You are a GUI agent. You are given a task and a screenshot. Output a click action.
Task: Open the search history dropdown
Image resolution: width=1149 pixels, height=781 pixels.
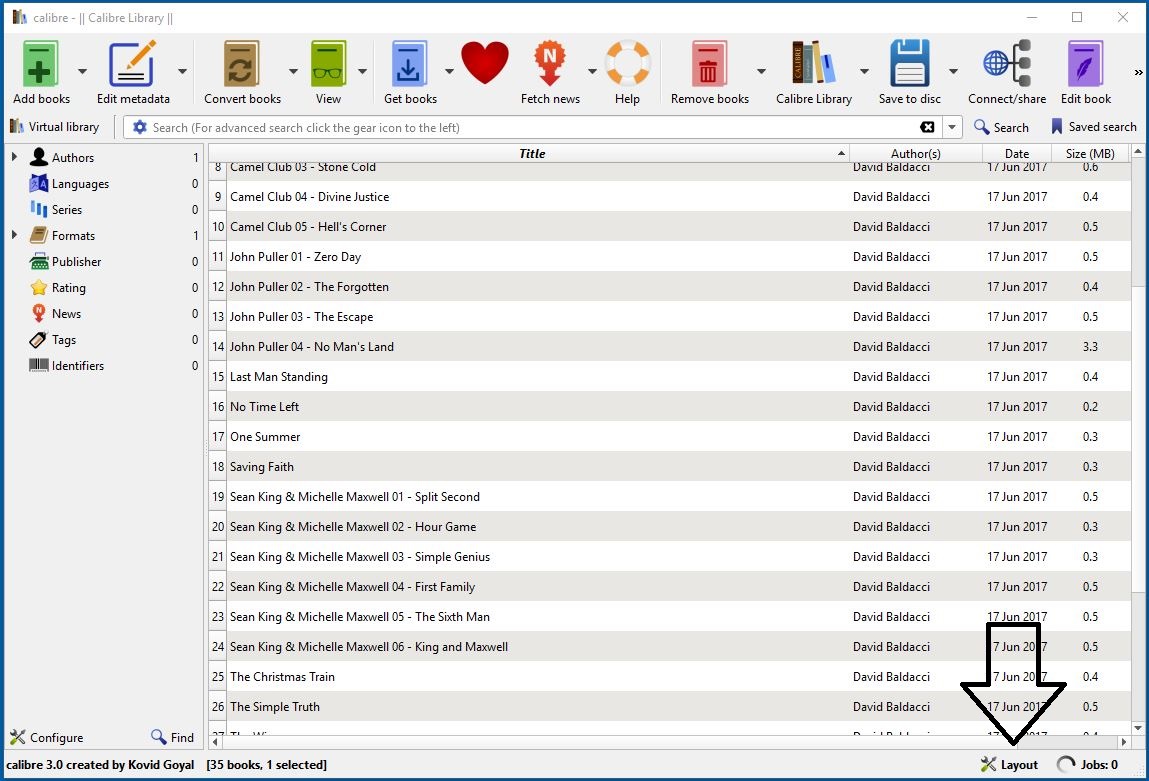click(x=951, y=127)
